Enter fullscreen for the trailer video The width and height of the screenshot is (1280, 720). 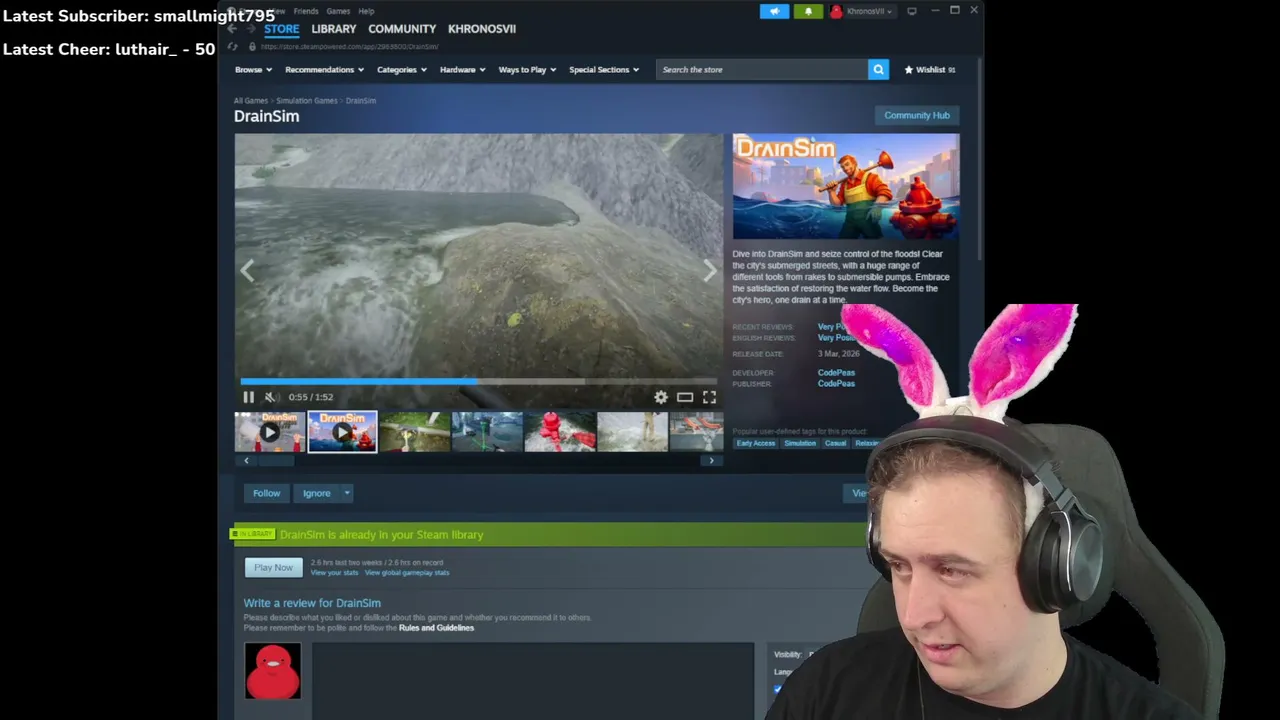tap(709, 397)
